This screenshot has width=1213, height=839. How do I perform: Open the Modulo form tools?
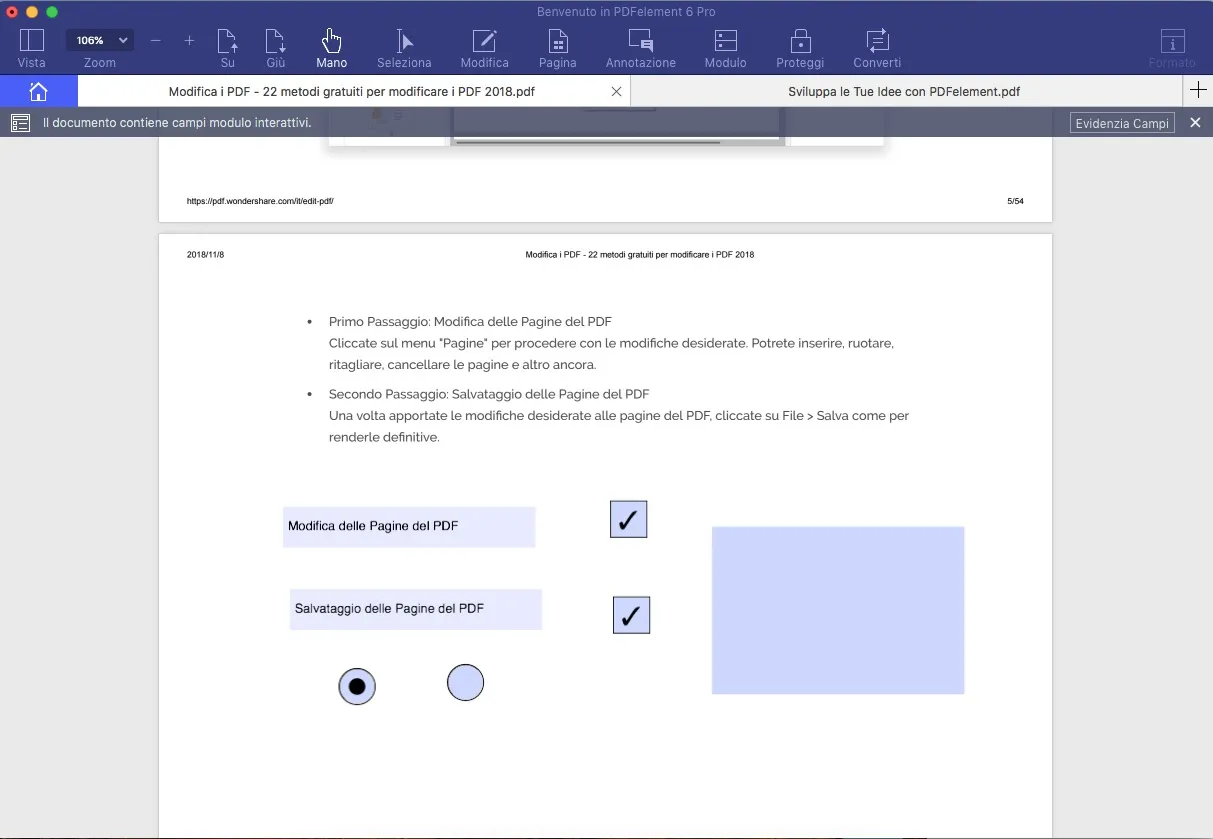(x=726, y=48)
